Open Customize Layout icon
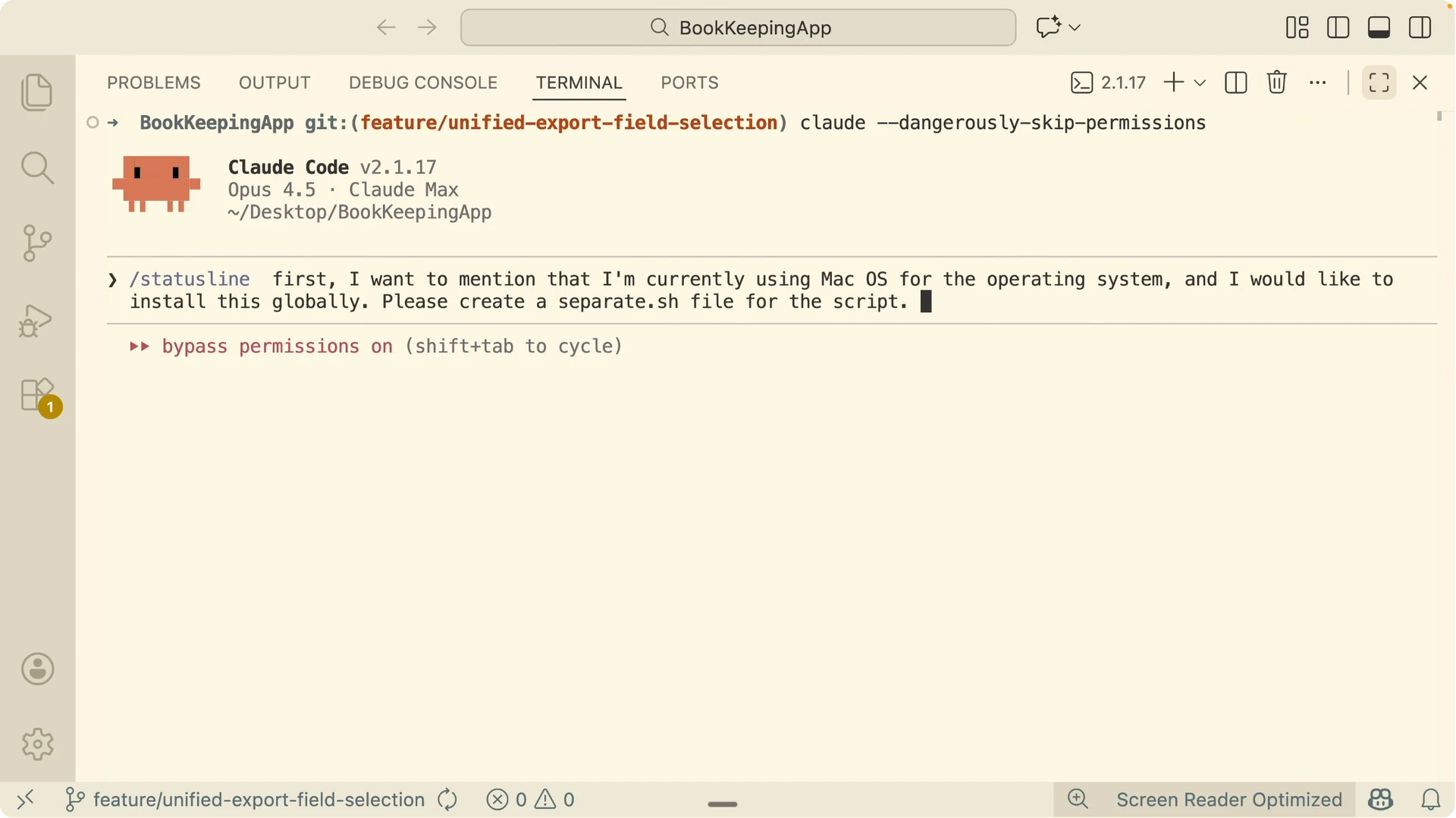 pyautogui.click(x=1298, y=28)
